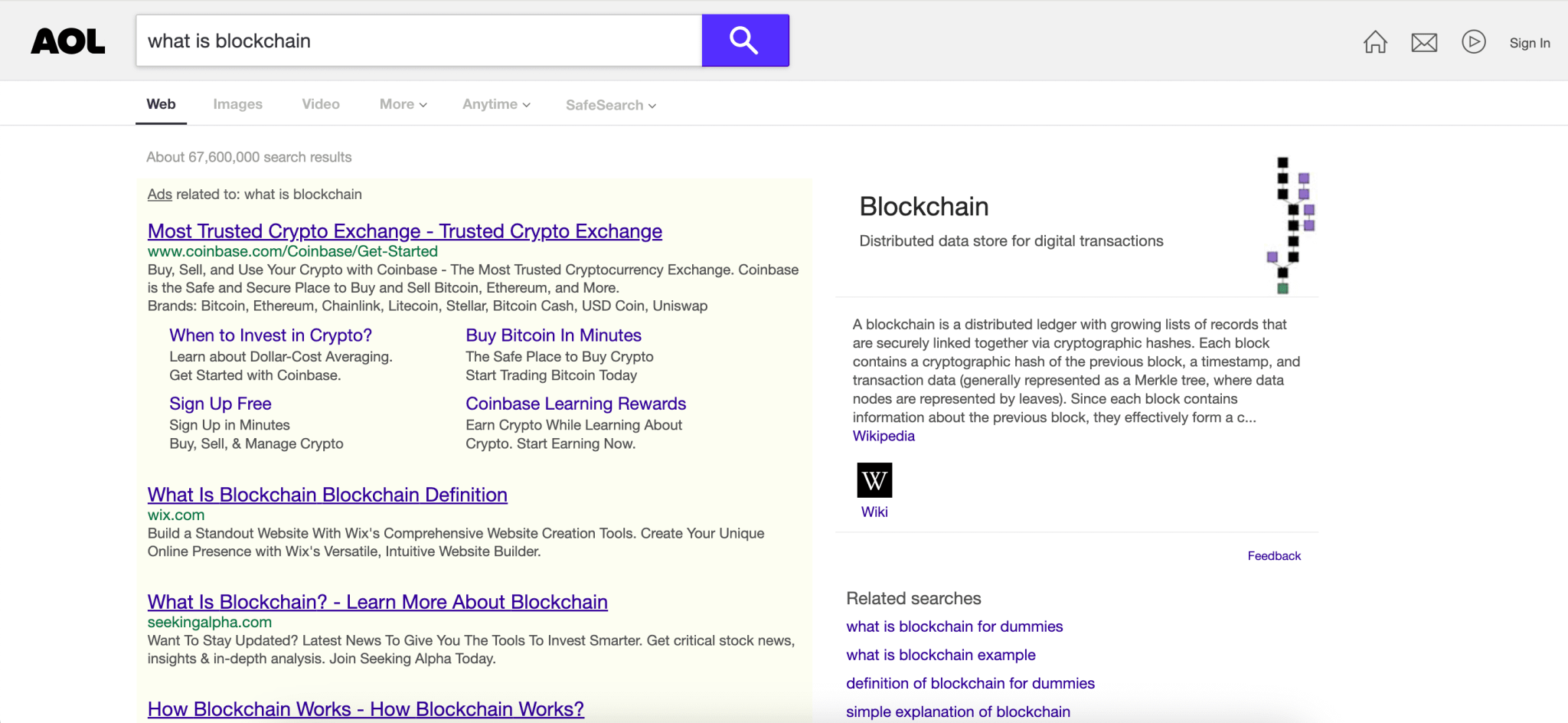Click the Feedback link
1568x723 pixels.
click(1273, 556)
